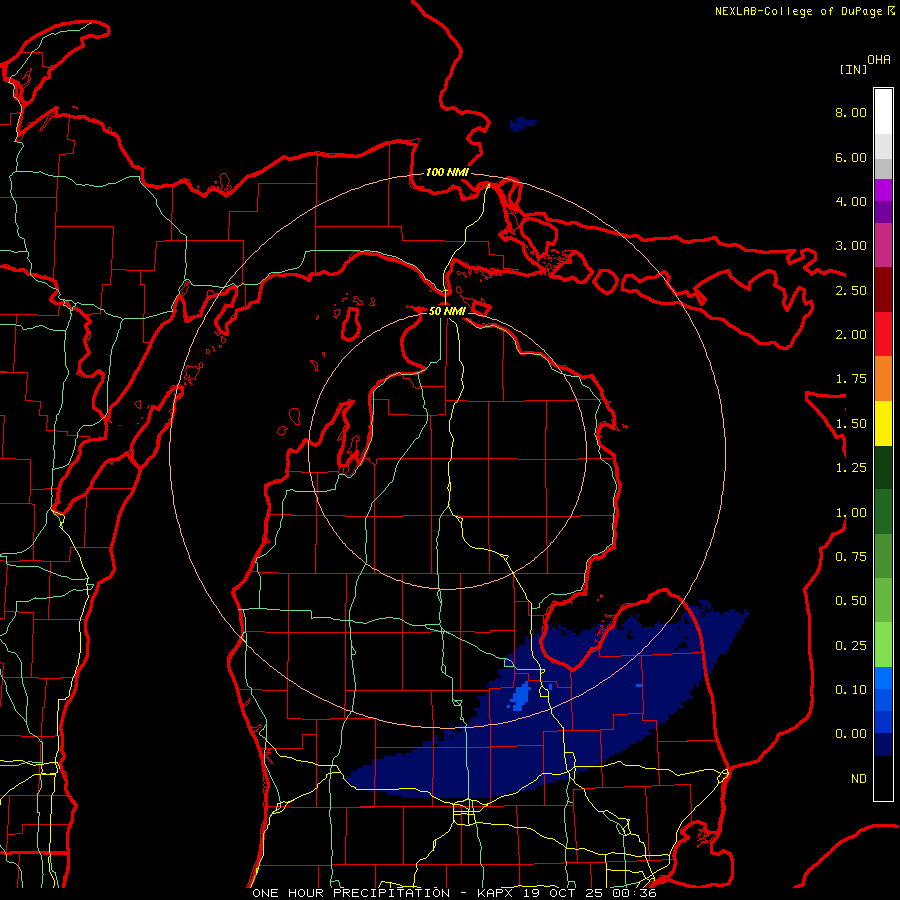Pick the darkest green legend swatch
Image resolution: width=900 pixels, height=900 pixels.
[883, 467]
